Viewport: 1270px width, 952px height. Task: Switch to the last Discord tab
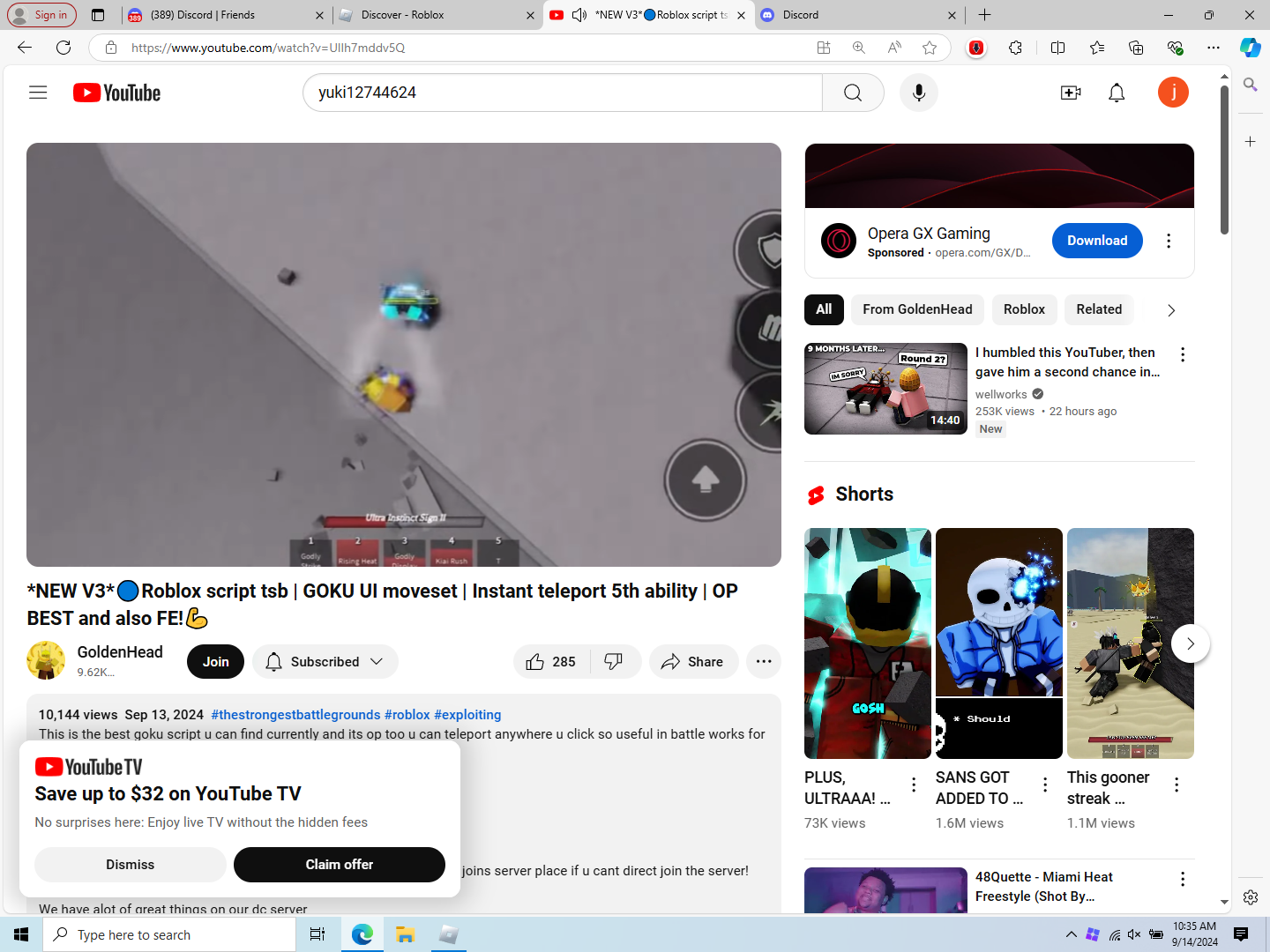[x=858, y=15]
